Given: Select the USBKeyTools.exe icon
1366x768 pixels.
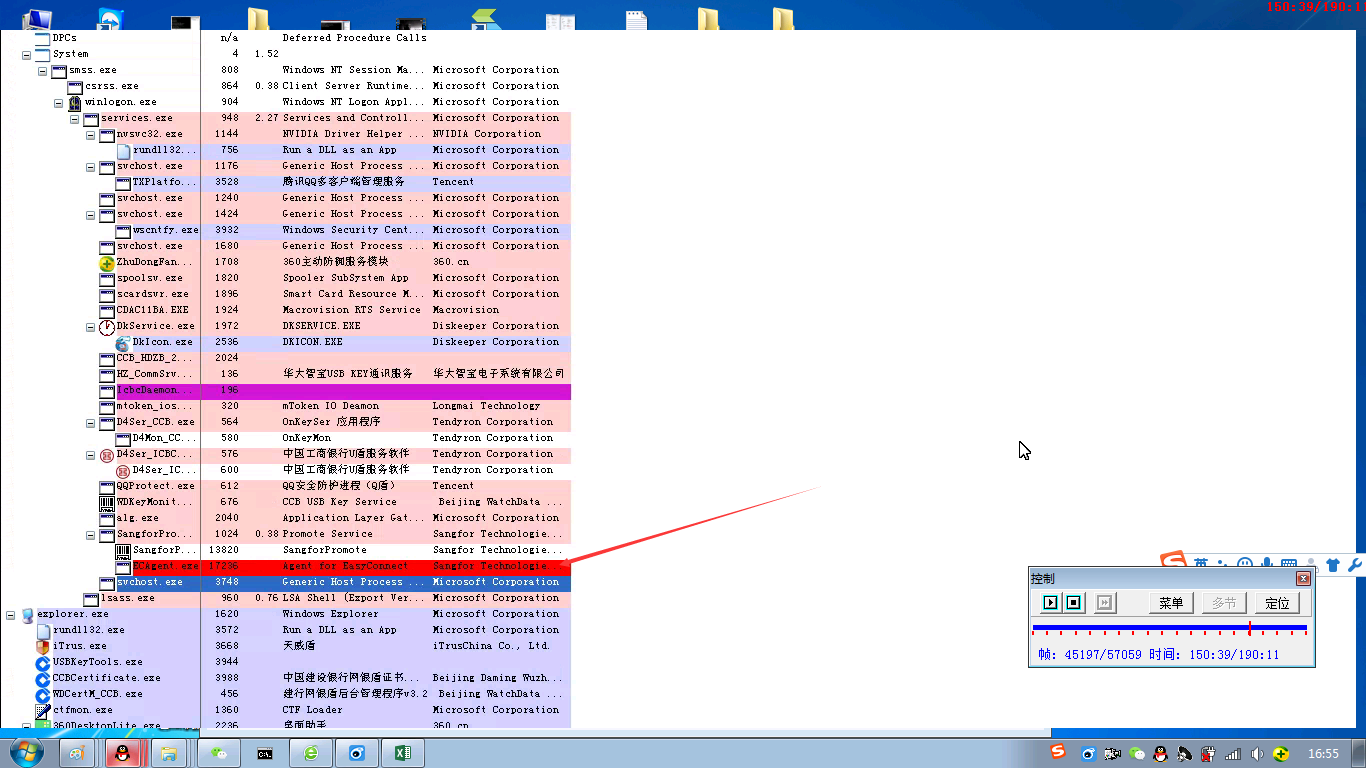Looking at the screenshot, I should (x=43, y=662).
